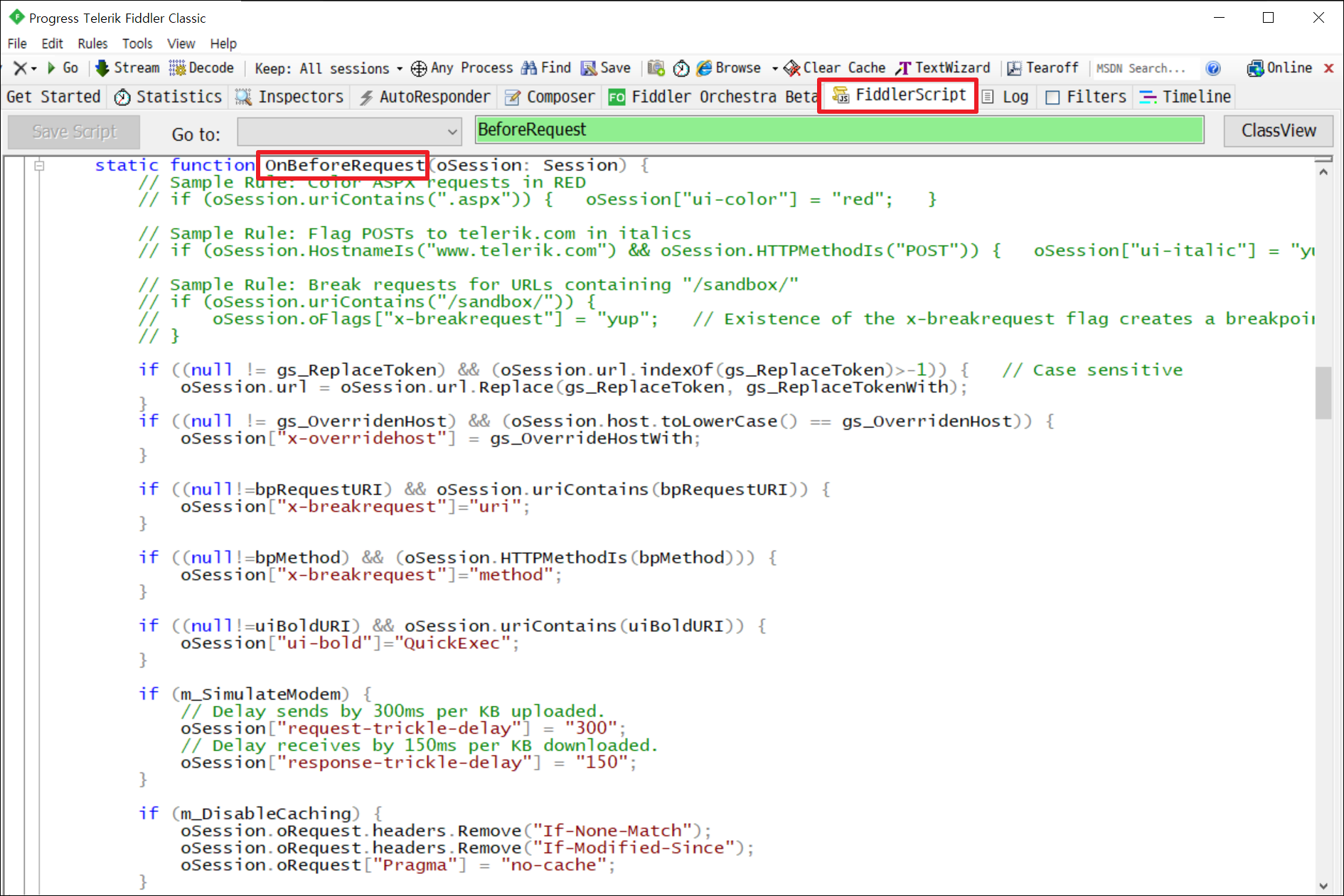This screenshot has height=896, width=1344.
Task: Close toolbar with red X icon
Action: coord(1328,68)
